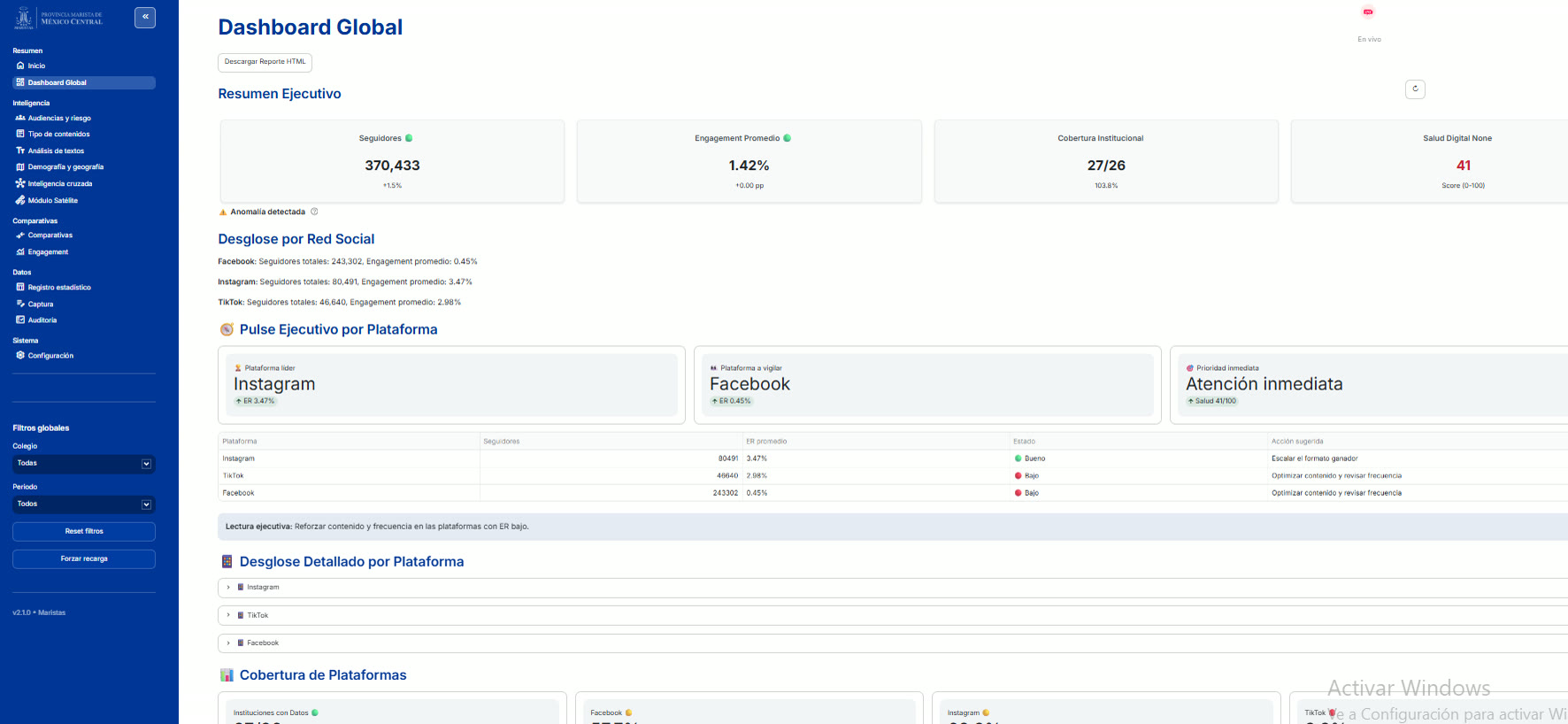Viewport: 1568px width, 724px height.
Task: Click the home icon beside Inicio
Action: [20, 65]
